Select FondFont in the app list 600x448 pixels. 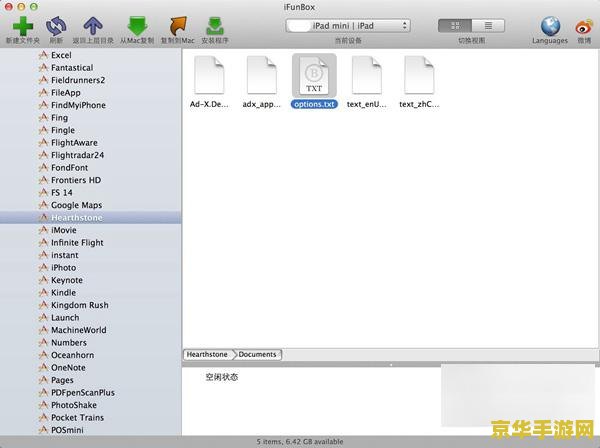pyautogui.click(x=70, y=168)
